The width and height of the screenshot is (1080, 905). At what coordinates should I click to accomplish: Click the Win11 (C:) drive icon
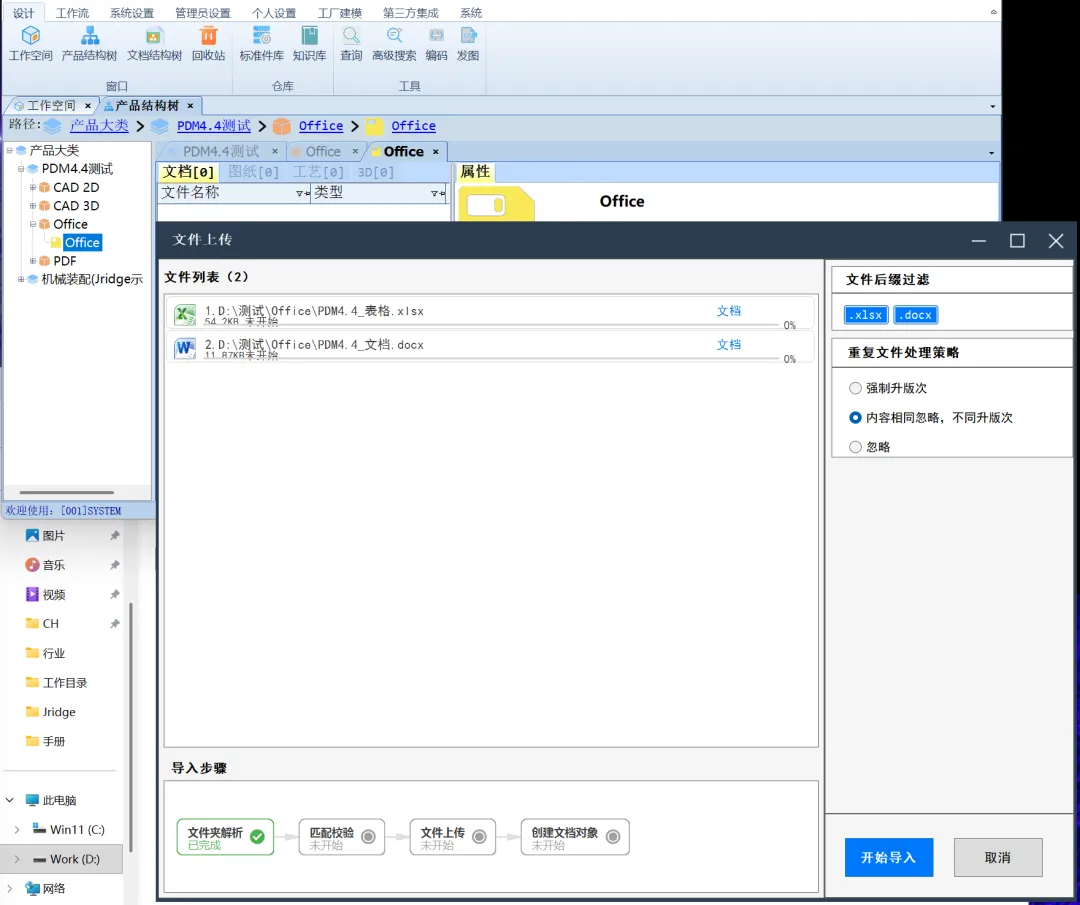(39, 829)
